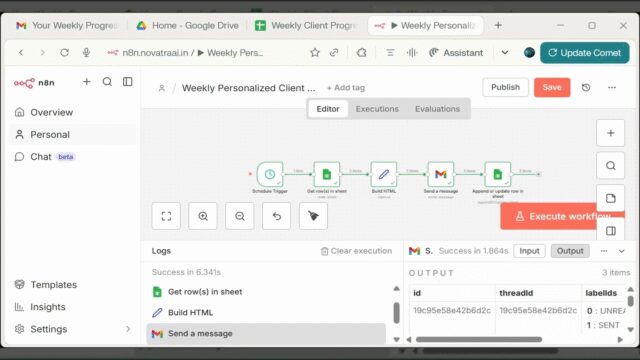Open the Get row(s) in sheet node
The image size is (640, 360).
(x=327, y=174)
